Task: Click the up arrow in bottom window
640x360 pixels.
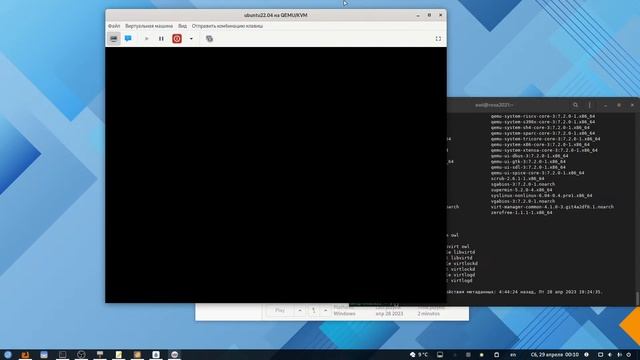Action: [x=300, y=311]
